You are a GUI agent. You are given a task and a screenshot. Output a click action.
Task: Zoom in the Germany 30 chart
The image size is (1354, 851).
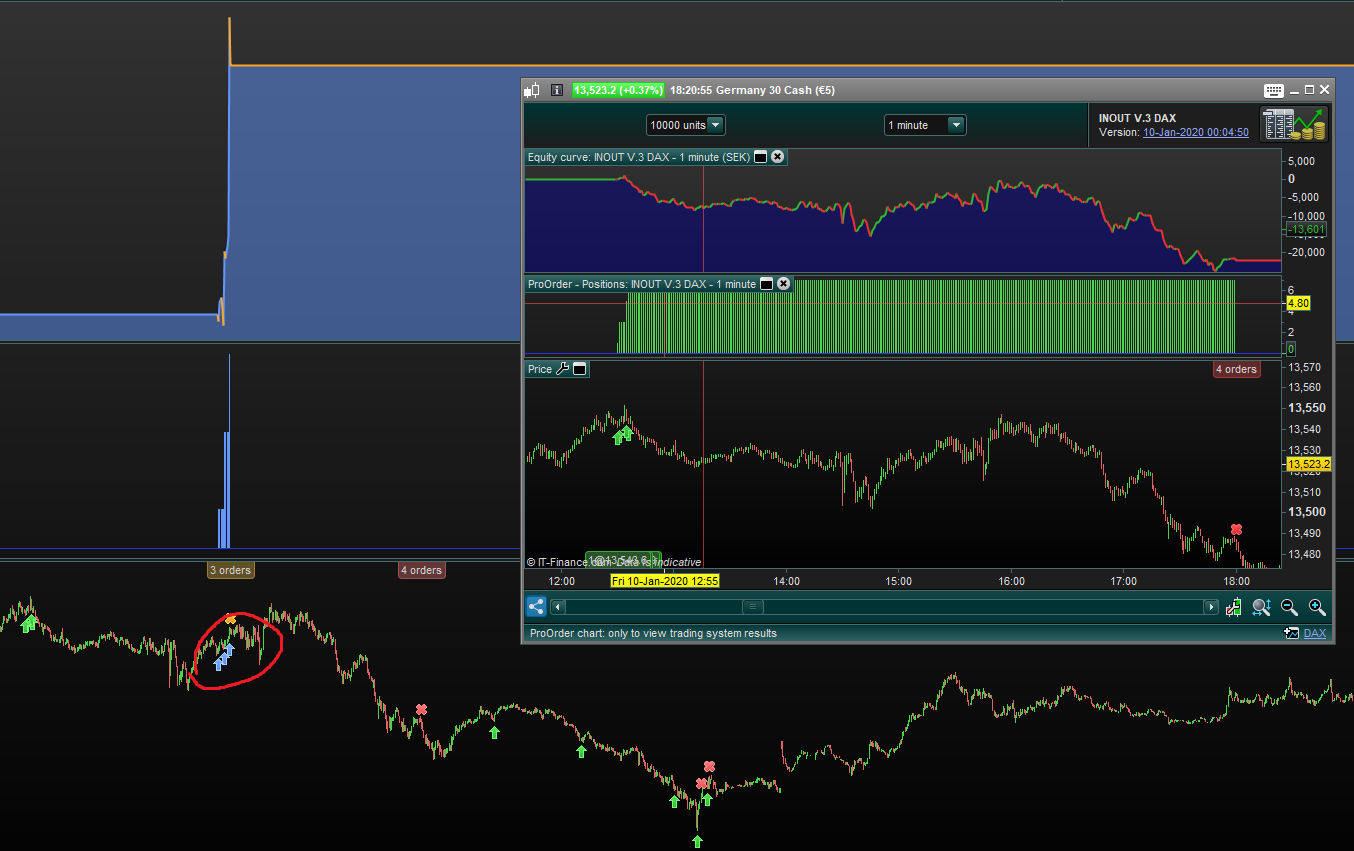[x=1317, y=607]
